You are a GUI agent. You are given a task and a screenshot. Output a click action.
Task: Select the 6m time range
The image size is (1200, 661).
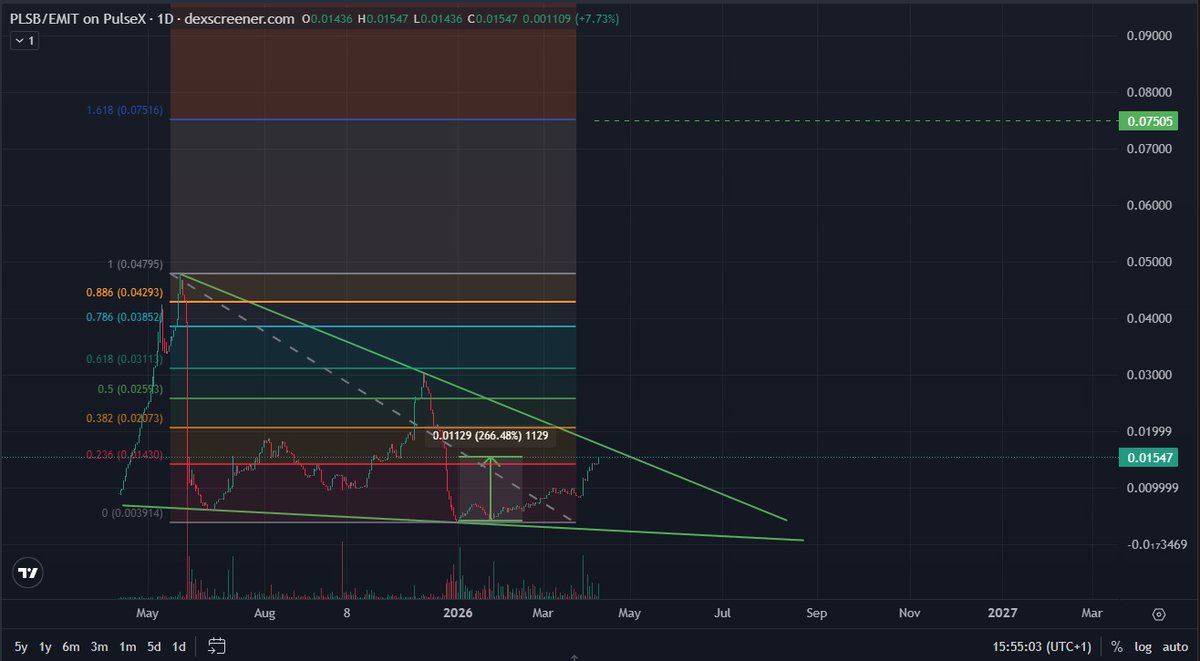click(x=71, y=647)
